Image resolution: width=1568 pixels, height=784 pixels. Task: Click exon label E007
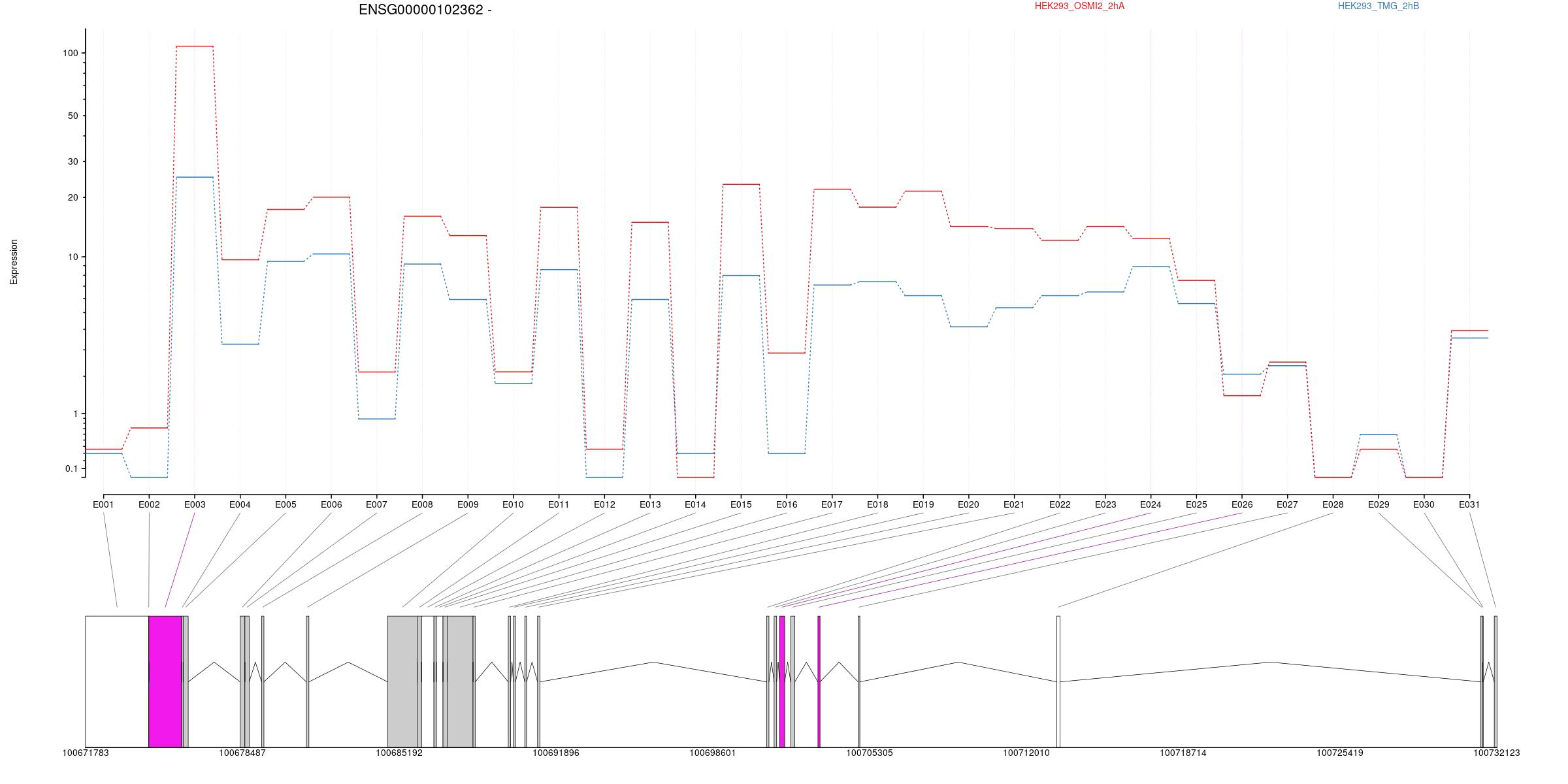376,505
